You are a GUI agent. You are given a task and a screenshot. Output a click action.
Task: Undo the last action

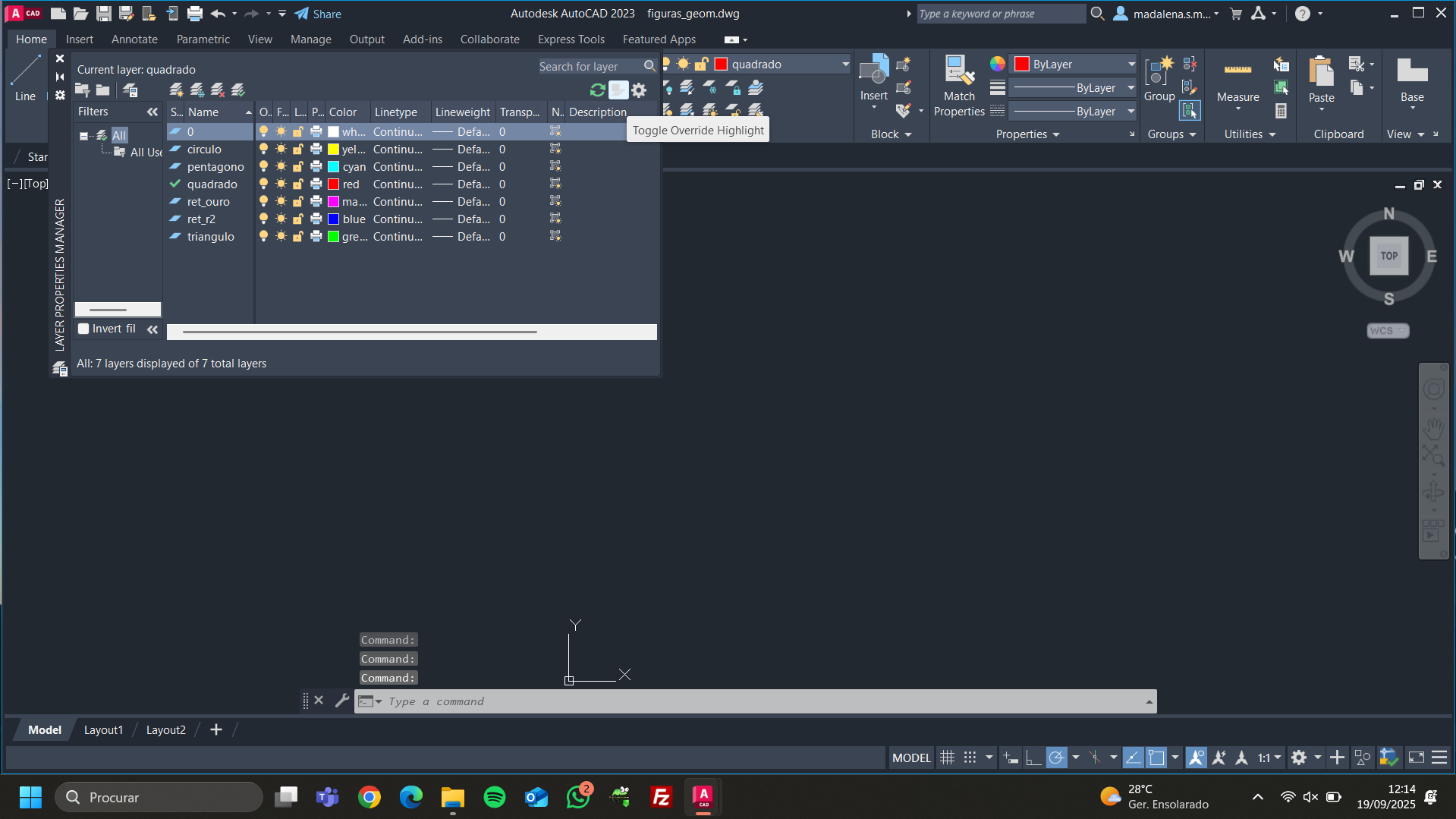click(x=218, y=14)
